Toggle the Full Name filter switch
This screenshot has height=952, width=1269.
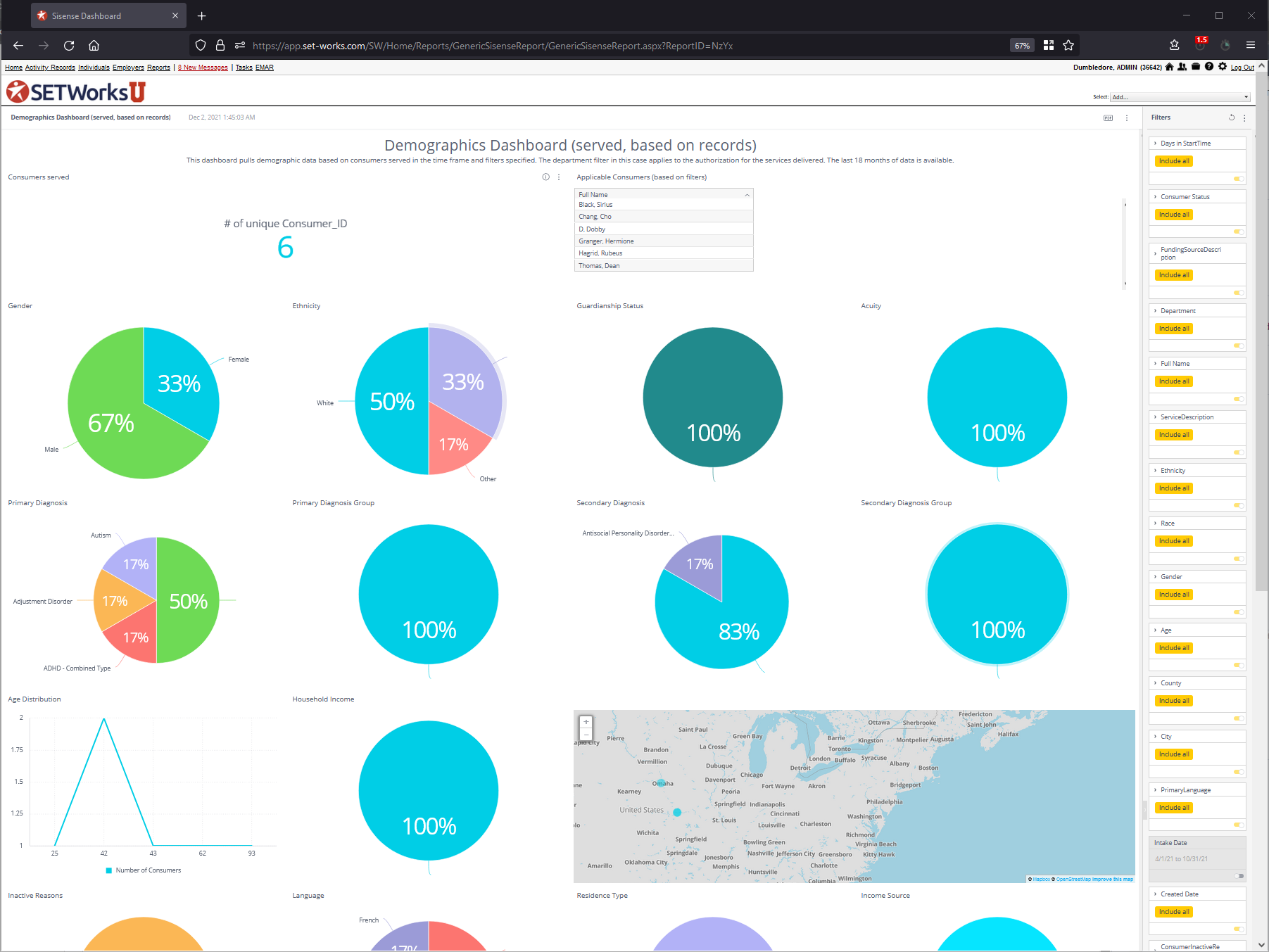pyautogui.click(x=1239, y=399)
